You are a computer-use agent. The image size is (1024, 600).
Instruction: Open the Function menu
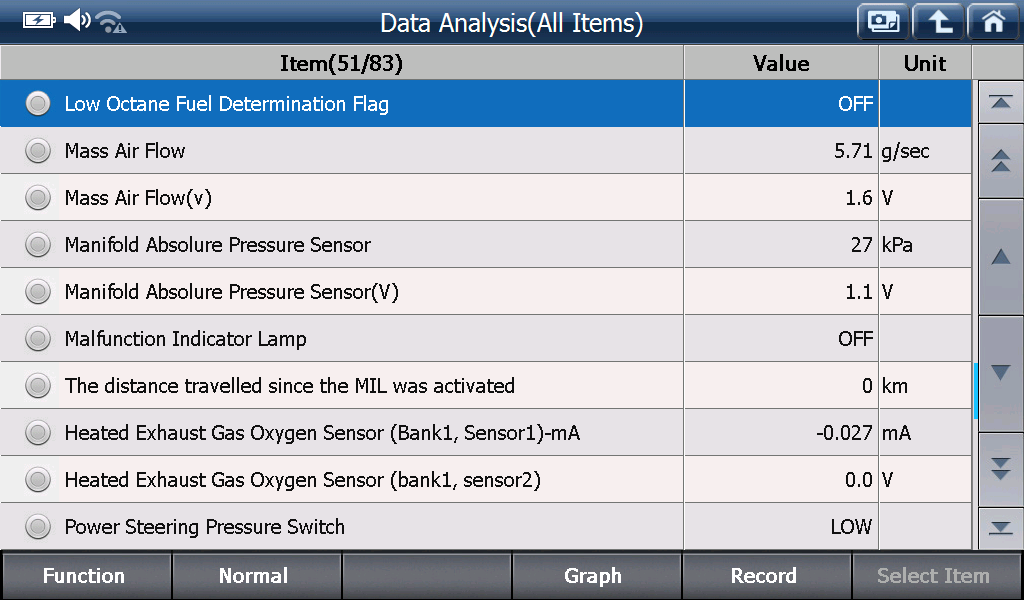pos(86,576)
